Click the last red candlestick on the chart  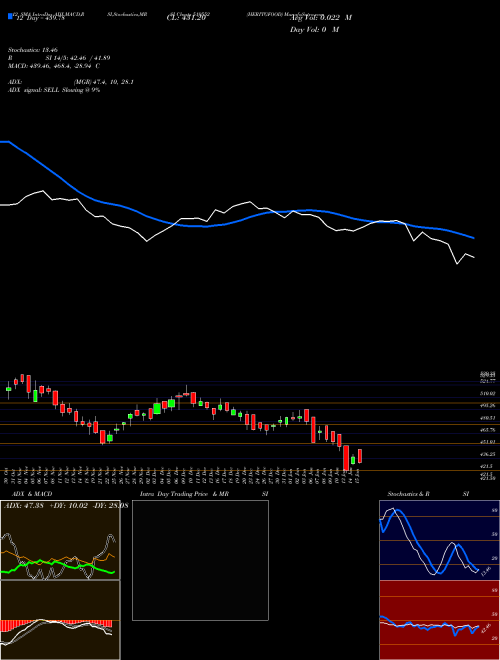click(x=360, y=456)
